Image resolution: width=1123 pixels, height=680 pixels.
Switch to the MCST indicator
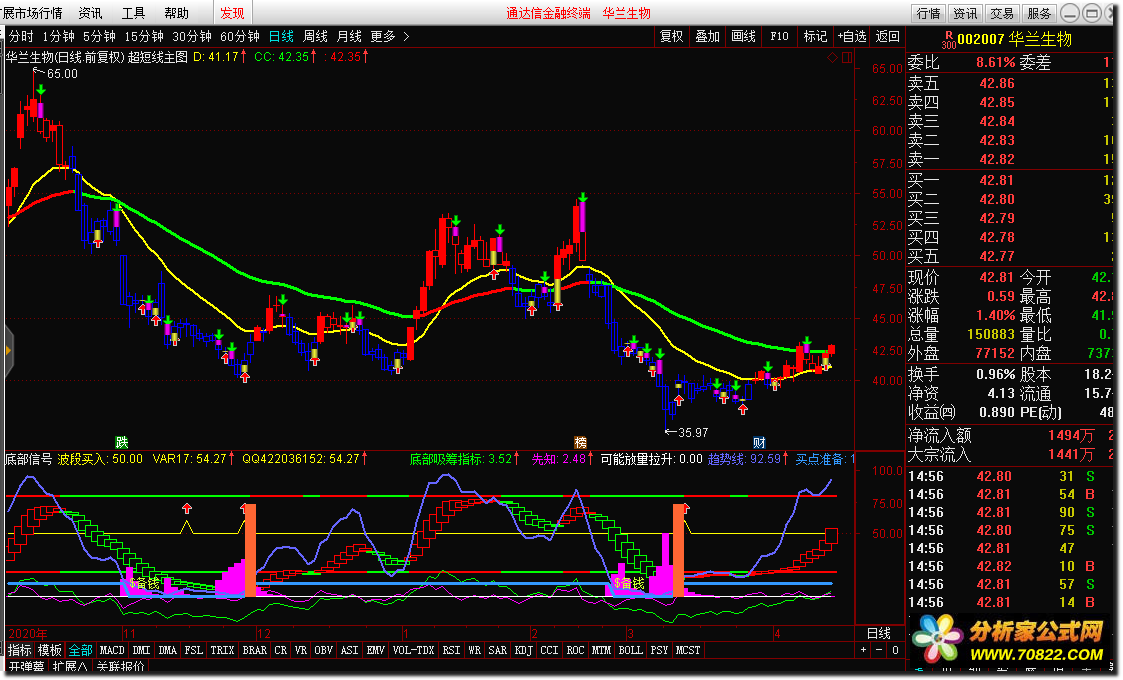[x=688, y=650]
